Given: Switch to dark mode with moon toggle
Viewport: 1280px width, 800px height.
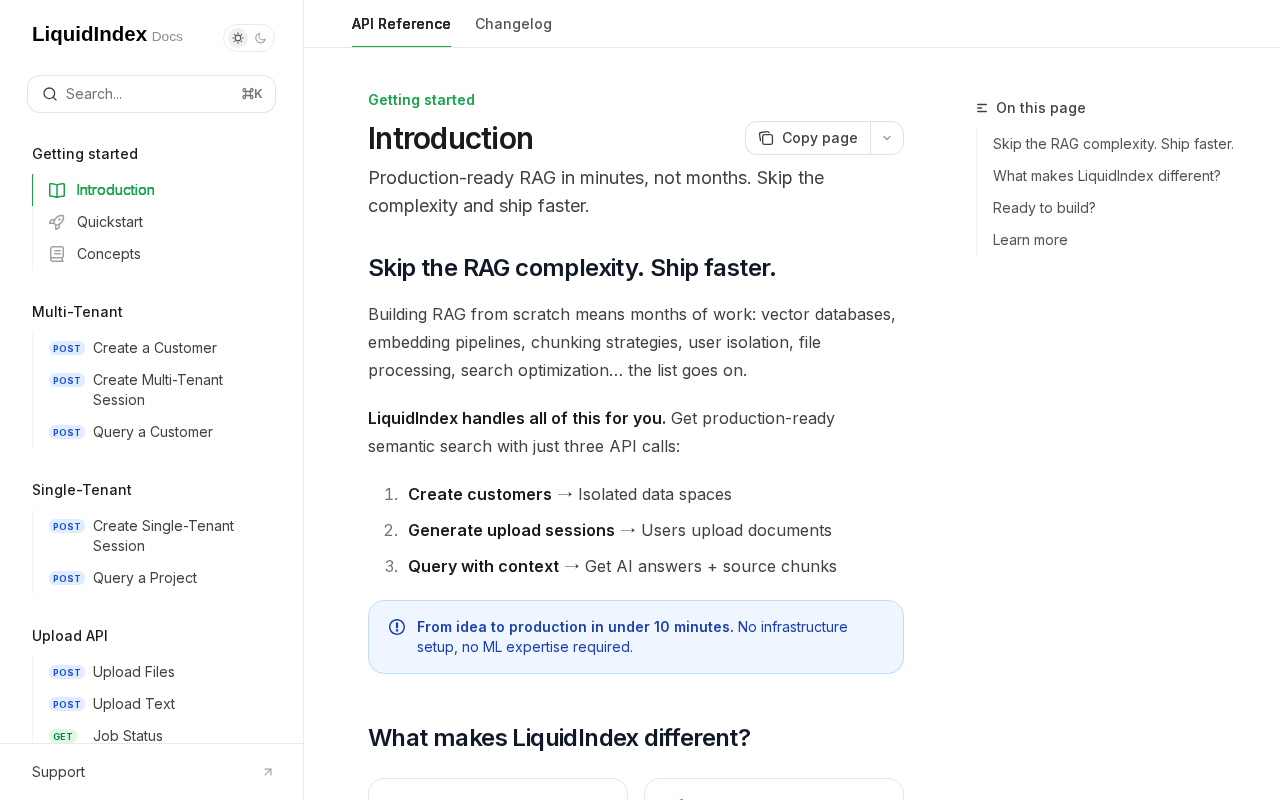Looking at the screenshot, I should click(x=261, y=38).
